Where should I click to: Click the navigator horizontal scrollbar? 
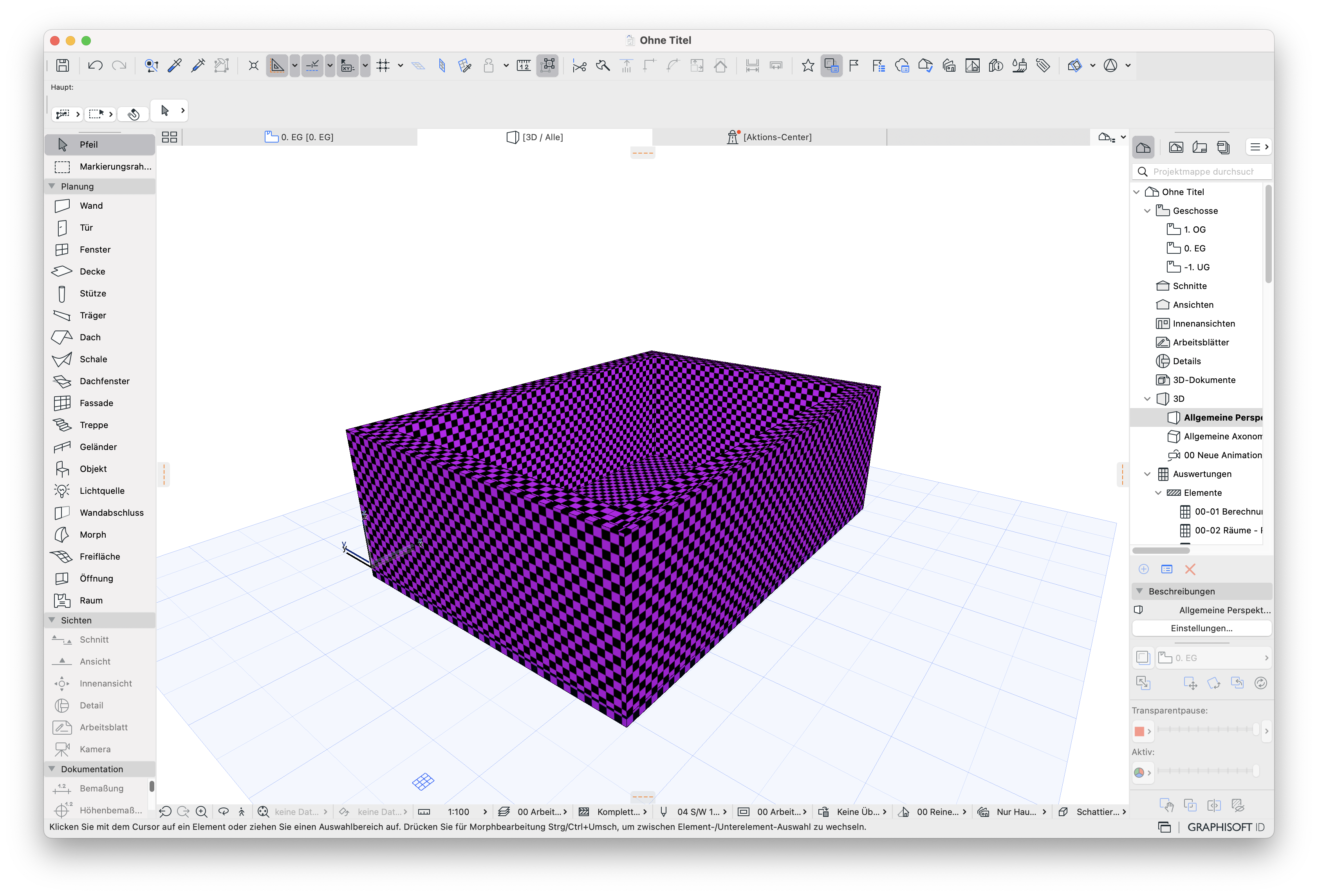point(1161,551)
